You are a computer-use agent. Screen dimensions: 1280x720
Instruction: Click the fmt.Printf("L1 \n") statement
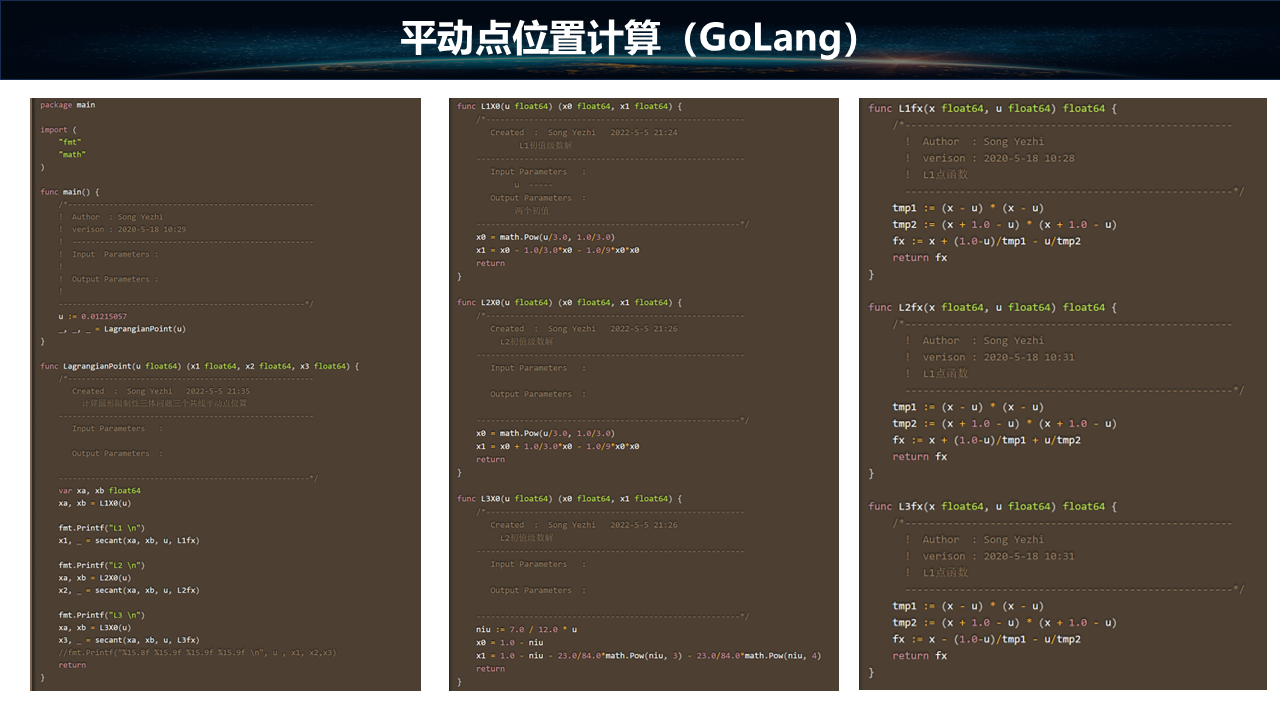101,528
